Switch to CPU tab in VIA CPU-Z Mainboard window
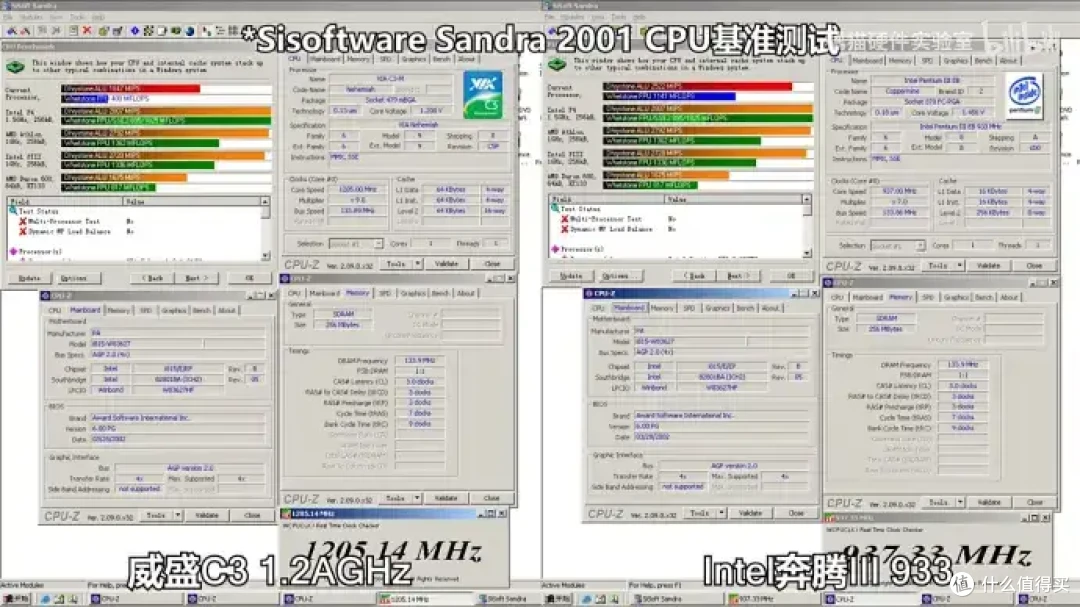This screenshot has width=1080, height=607. coord(54,311)
